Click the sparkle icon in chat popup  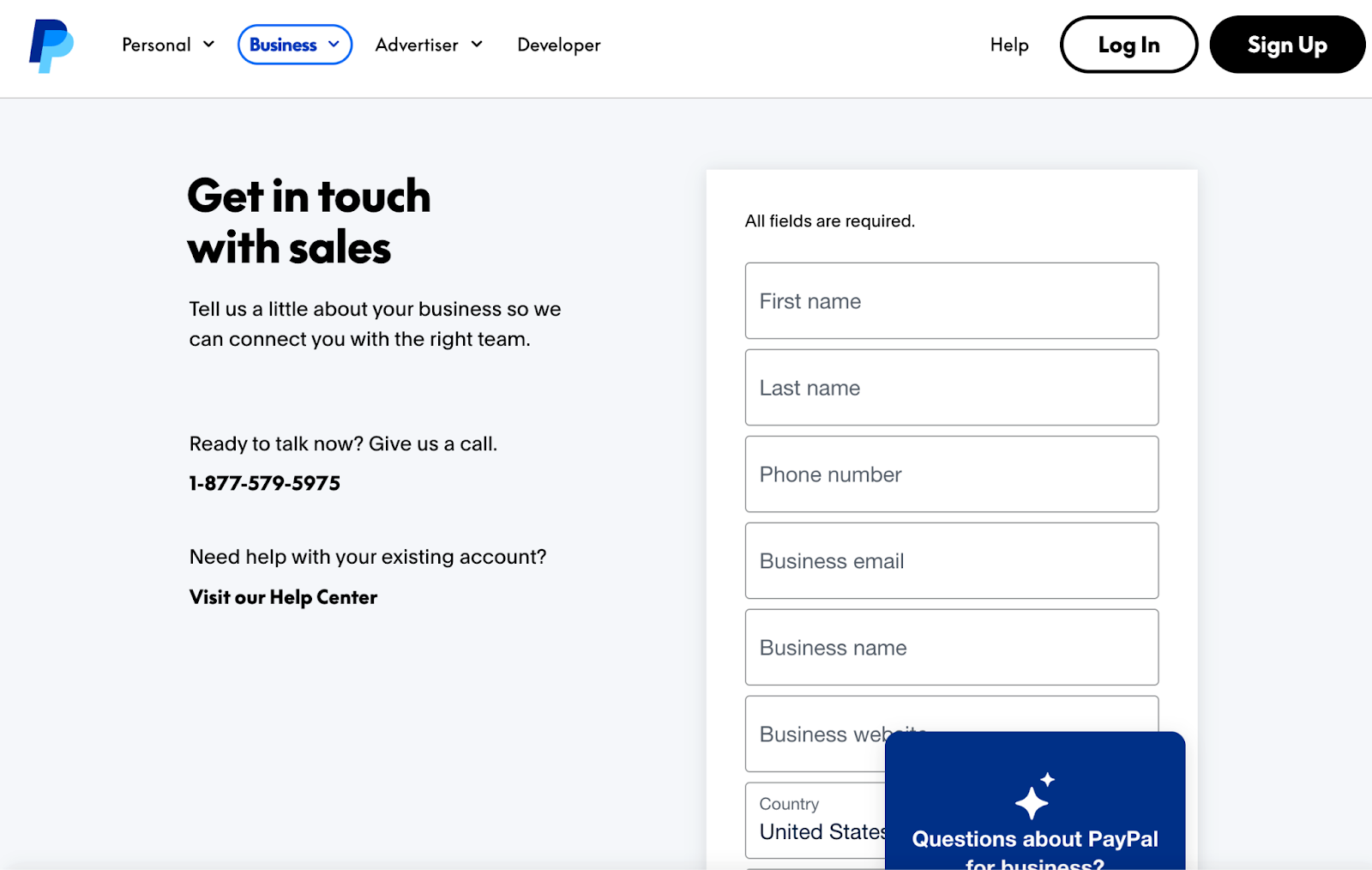coord(1035,796)
